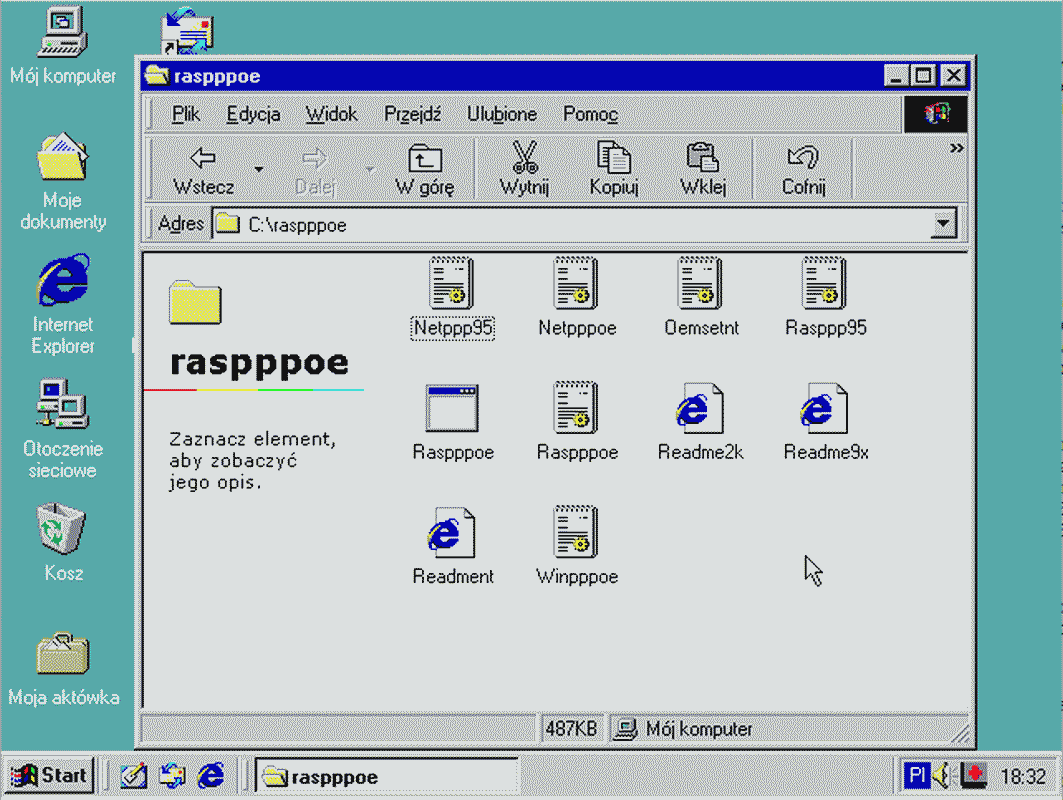The width and height of the screenshot is (1063, 800).
Task: Click the Pl keyboard language indicator
Action: [x=916, y=775]
